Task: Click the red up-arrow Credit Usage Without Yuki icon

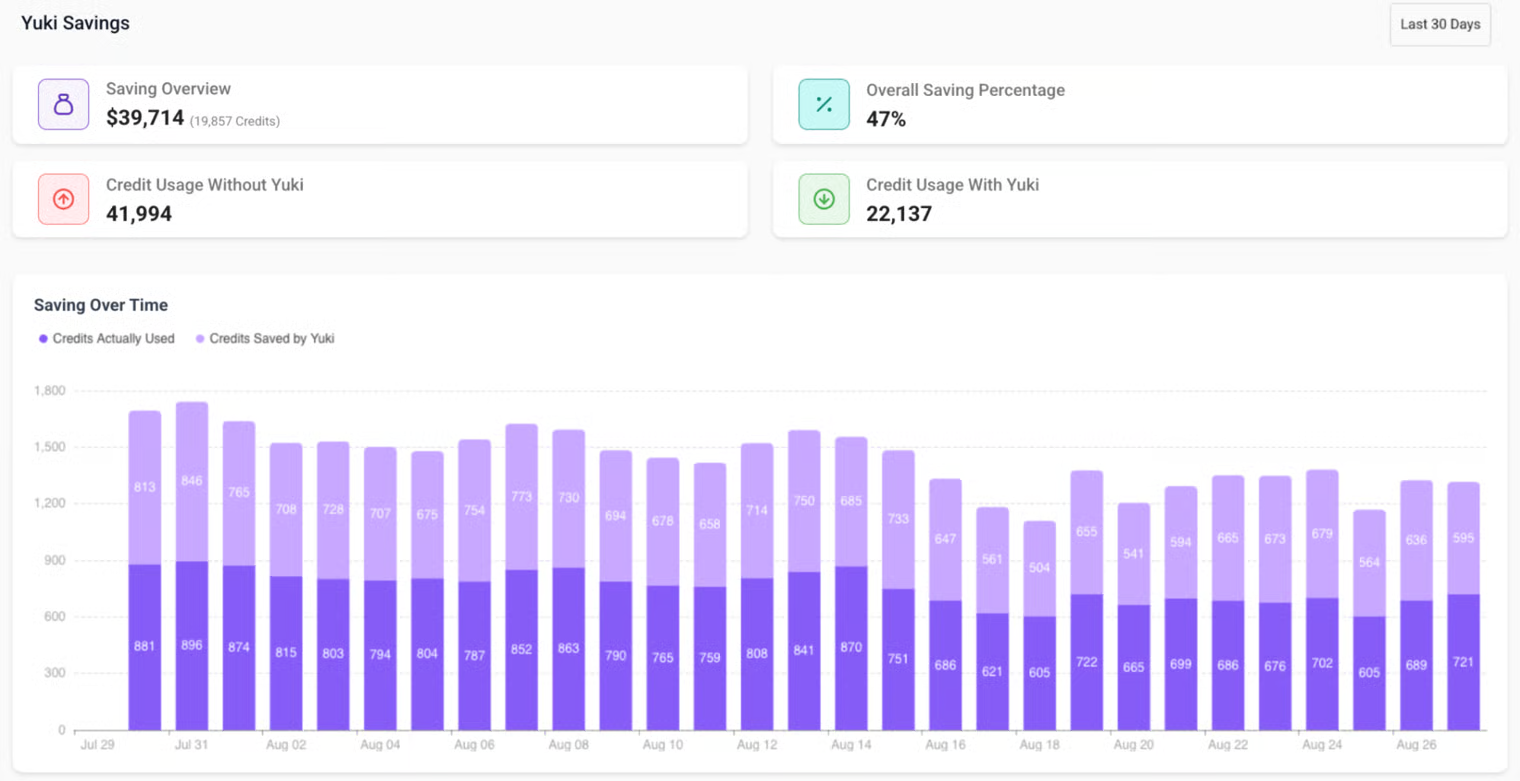Action: pos(63,199)
